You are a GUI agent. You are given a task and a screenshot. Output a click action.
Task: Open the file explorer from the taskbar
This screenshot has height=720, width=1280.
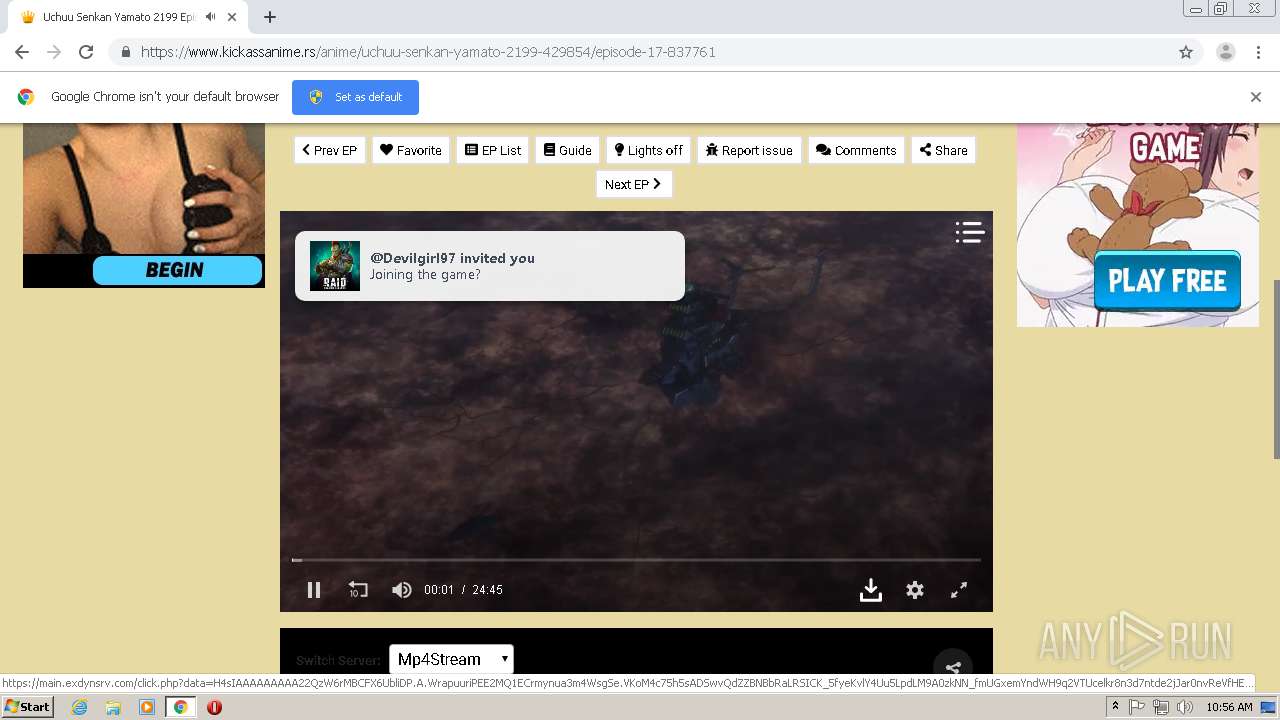(x=113, y=707)
